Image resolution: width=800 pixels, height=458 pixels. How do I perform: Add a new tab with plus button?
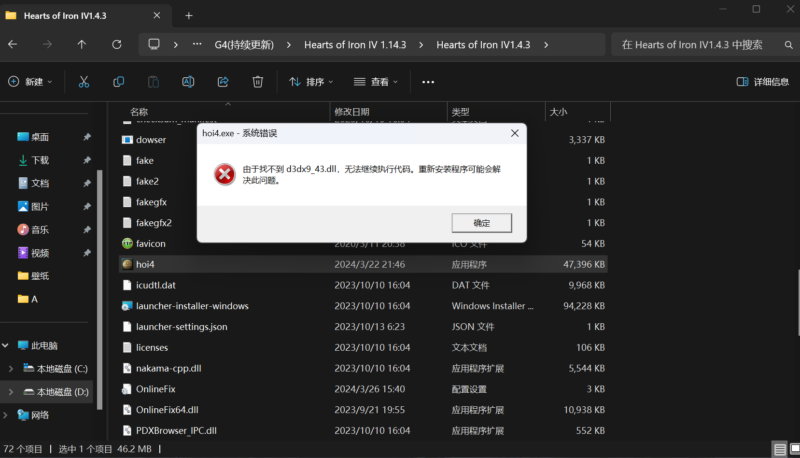189,16
